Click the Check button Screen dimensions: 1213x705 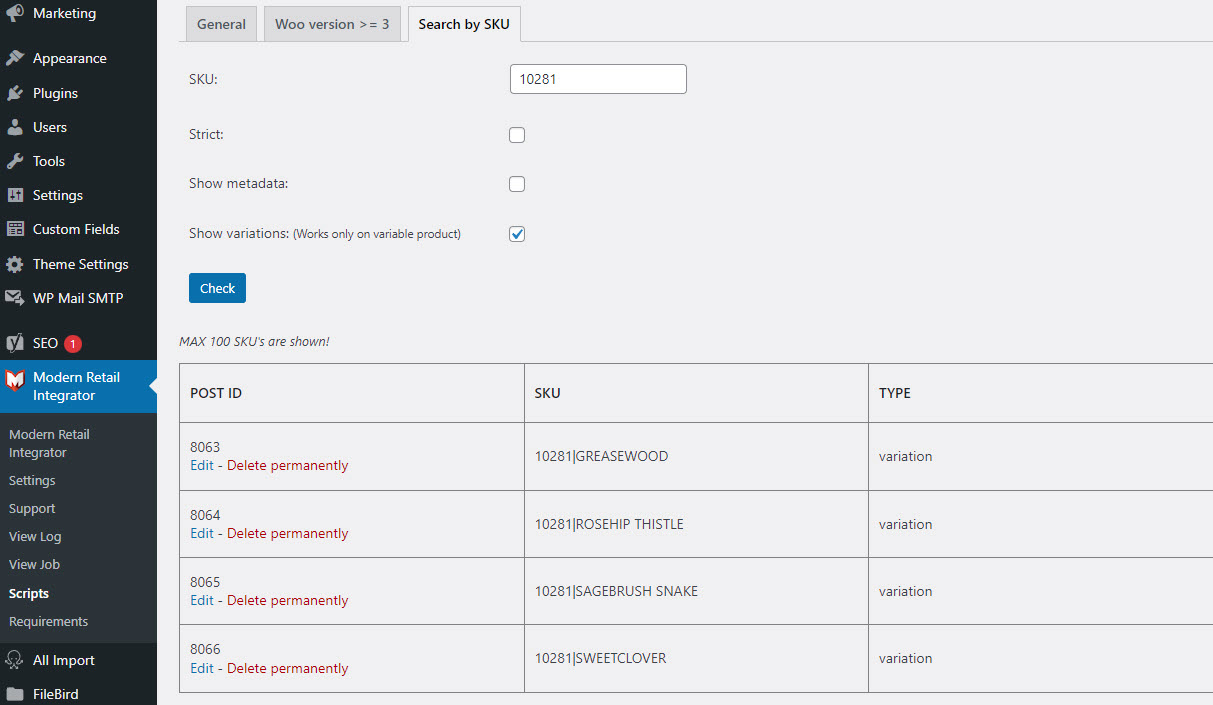point(217,288)
